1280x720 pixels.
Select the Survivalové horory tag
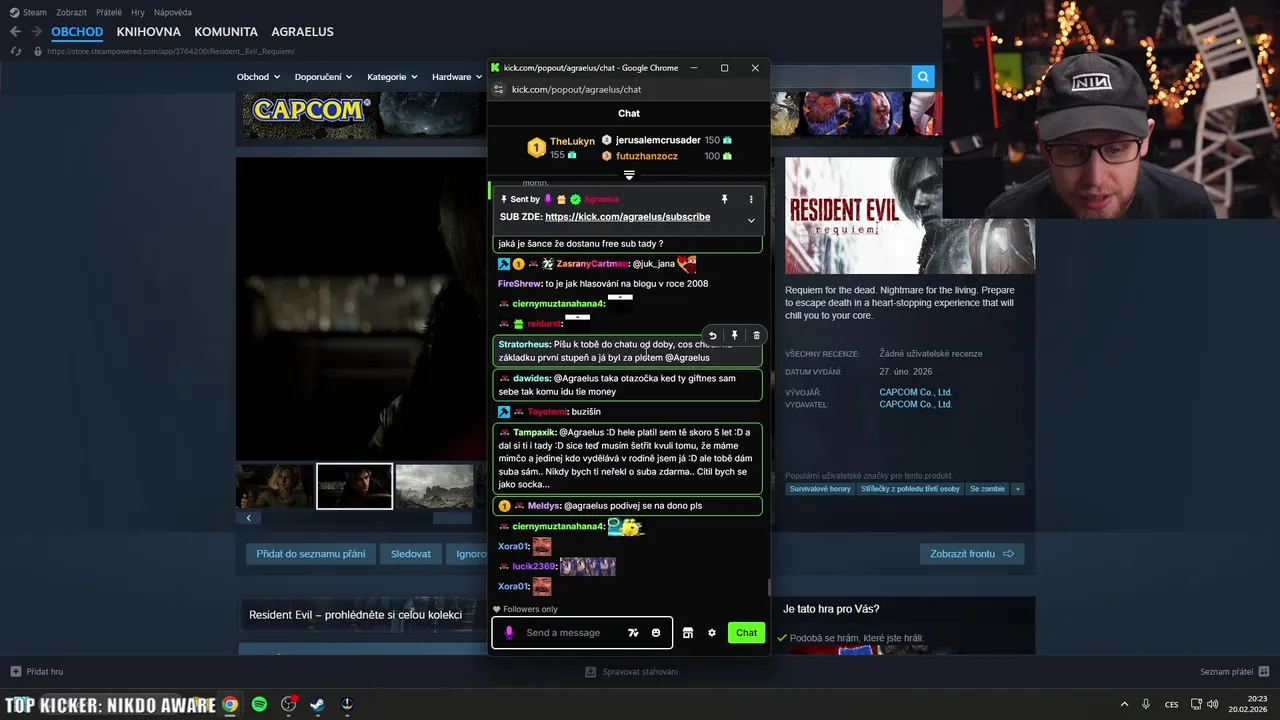pos(820,489)
